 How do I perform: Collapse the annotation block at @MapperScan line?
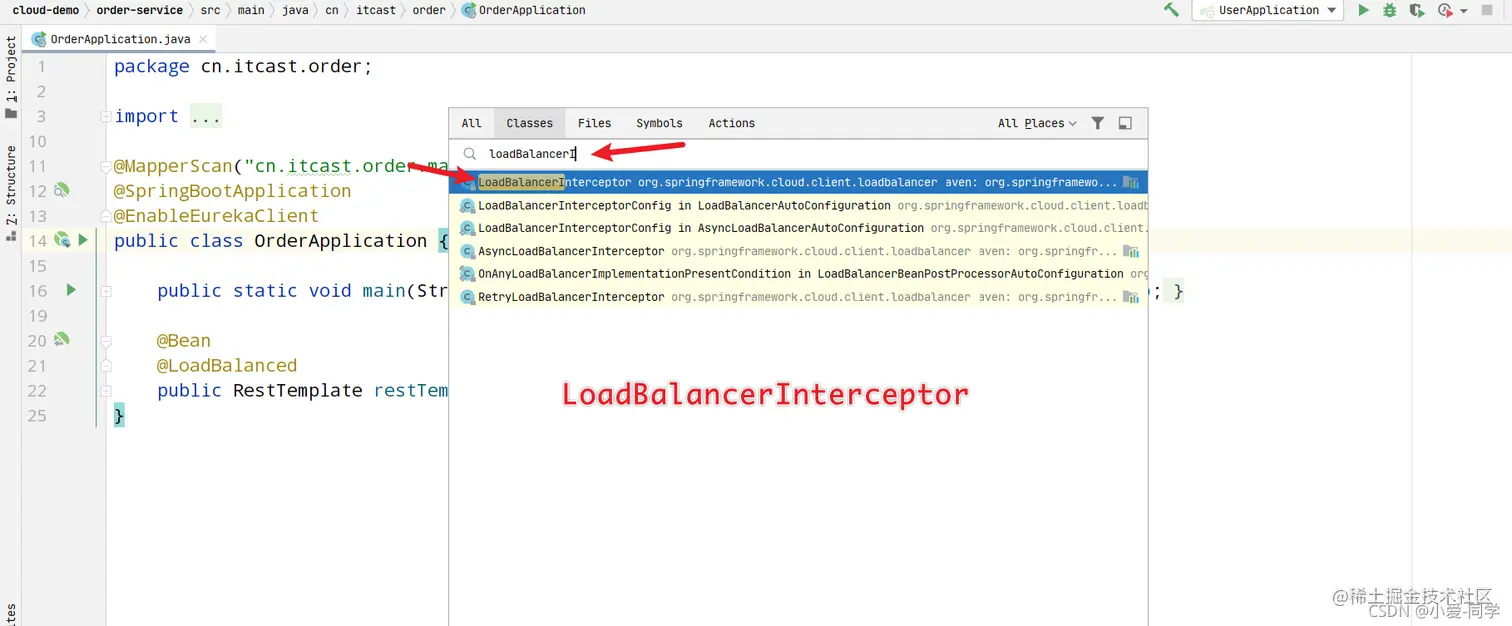click(105, 167)
